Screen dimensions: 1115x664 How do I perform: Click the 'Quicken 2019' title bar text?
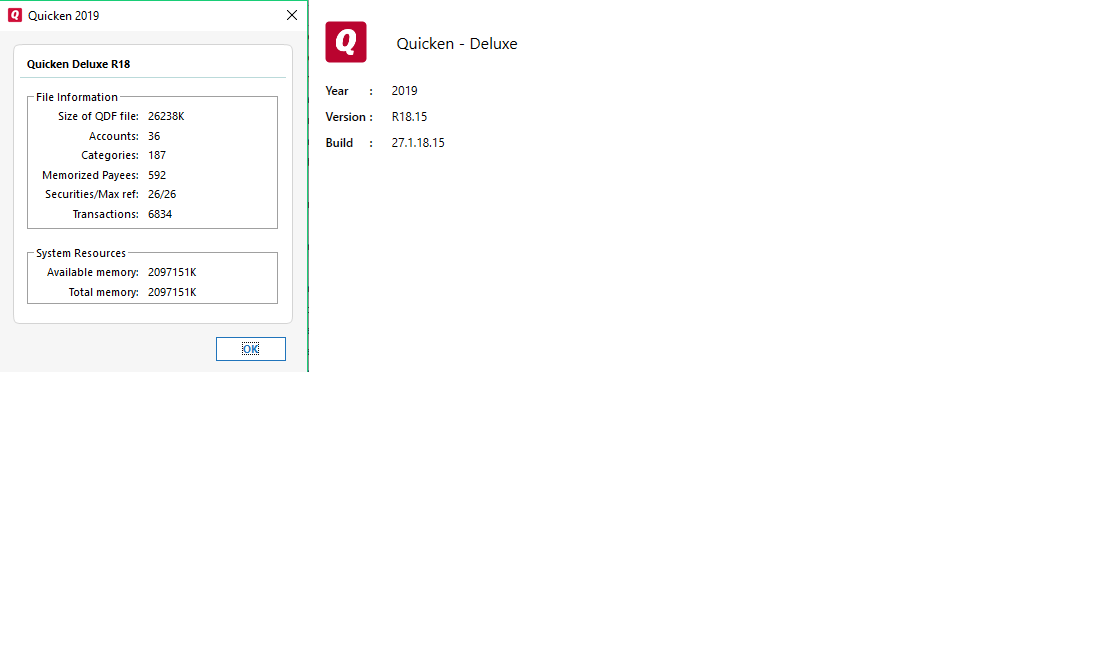coord(63,16)
